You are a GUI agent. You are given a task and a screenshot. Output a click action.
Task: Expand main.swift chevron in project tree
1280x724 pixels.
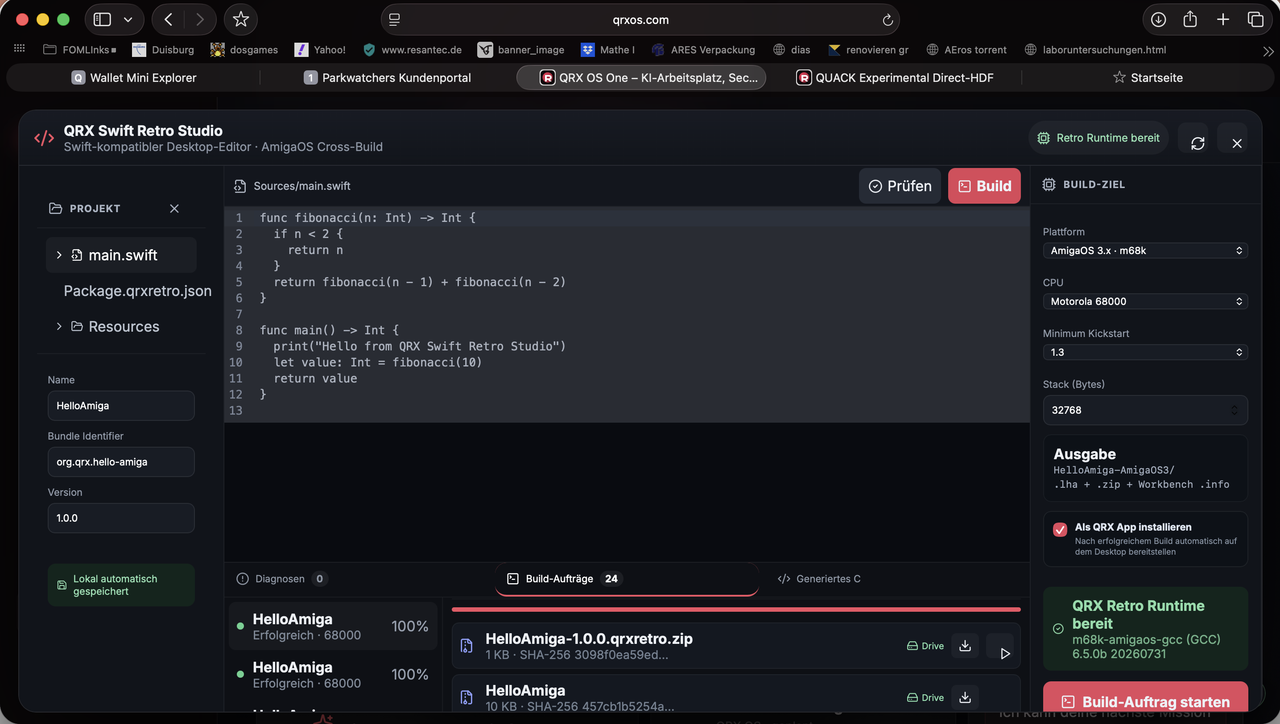(59, 255)
